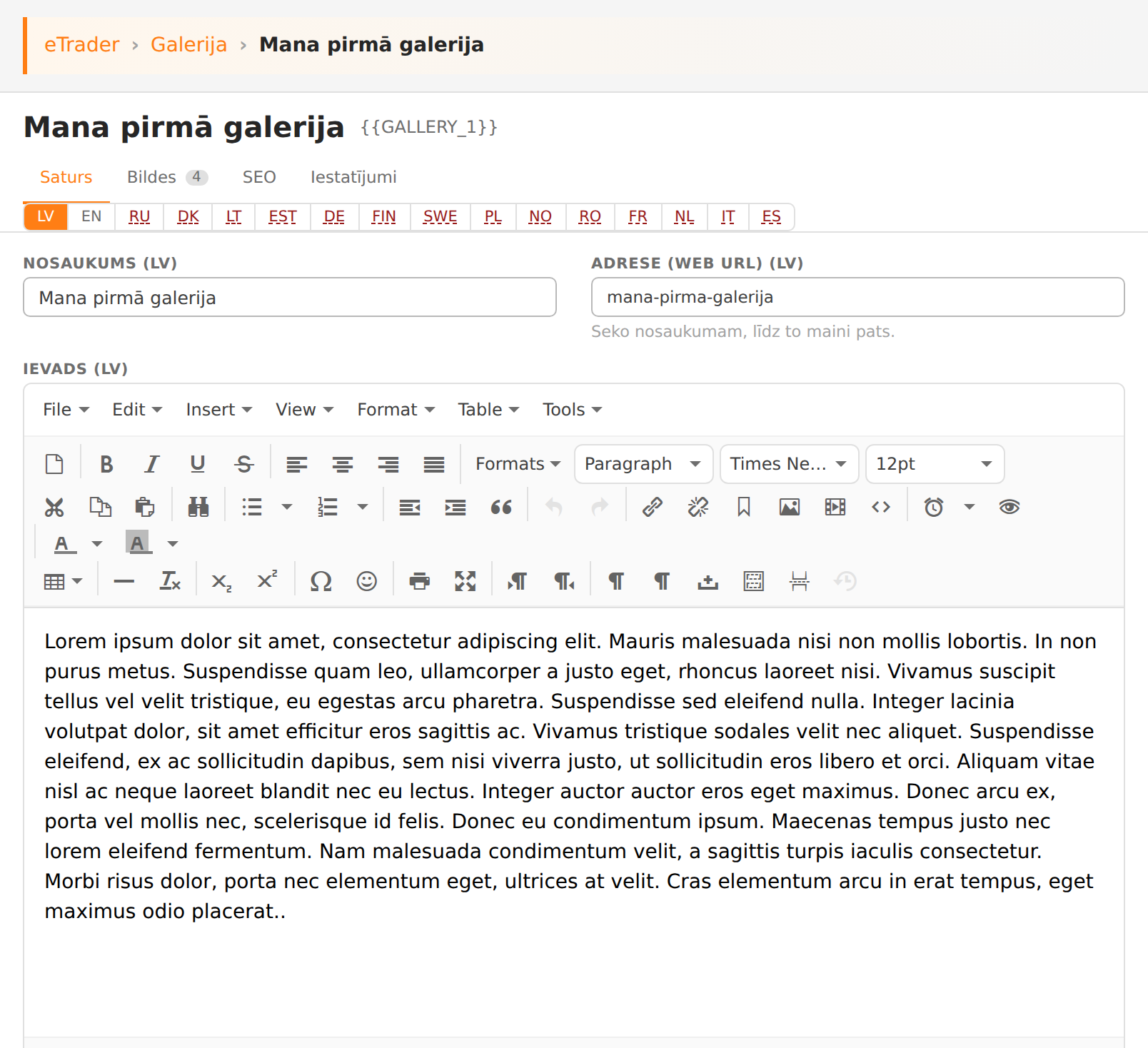Apply the text color A button
This screenshot has height=1048, width=1148.
(x=65, y=544)
